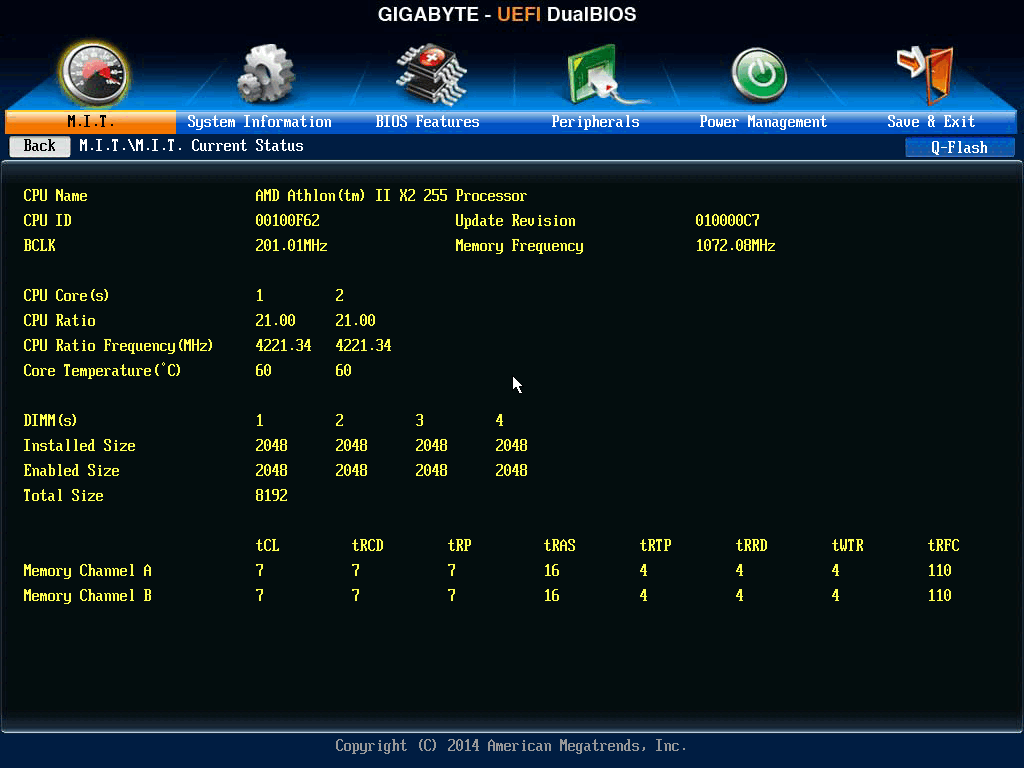
Task: Select the BIOS Features chip icon
Action: pyautogui.click(x=431, y=74)
